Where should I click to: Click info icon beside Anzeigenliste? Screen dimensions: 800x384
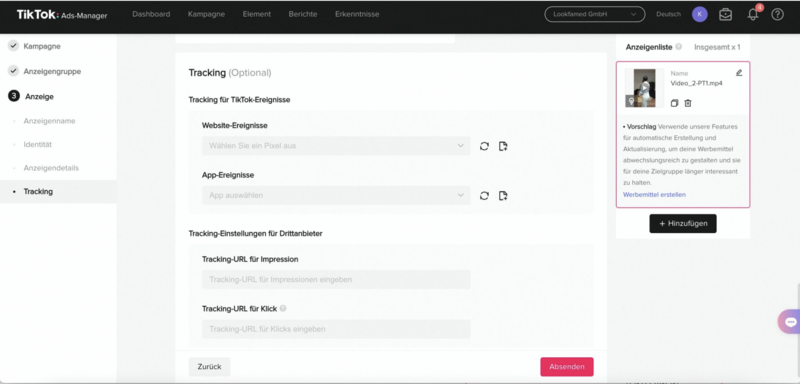679,47
